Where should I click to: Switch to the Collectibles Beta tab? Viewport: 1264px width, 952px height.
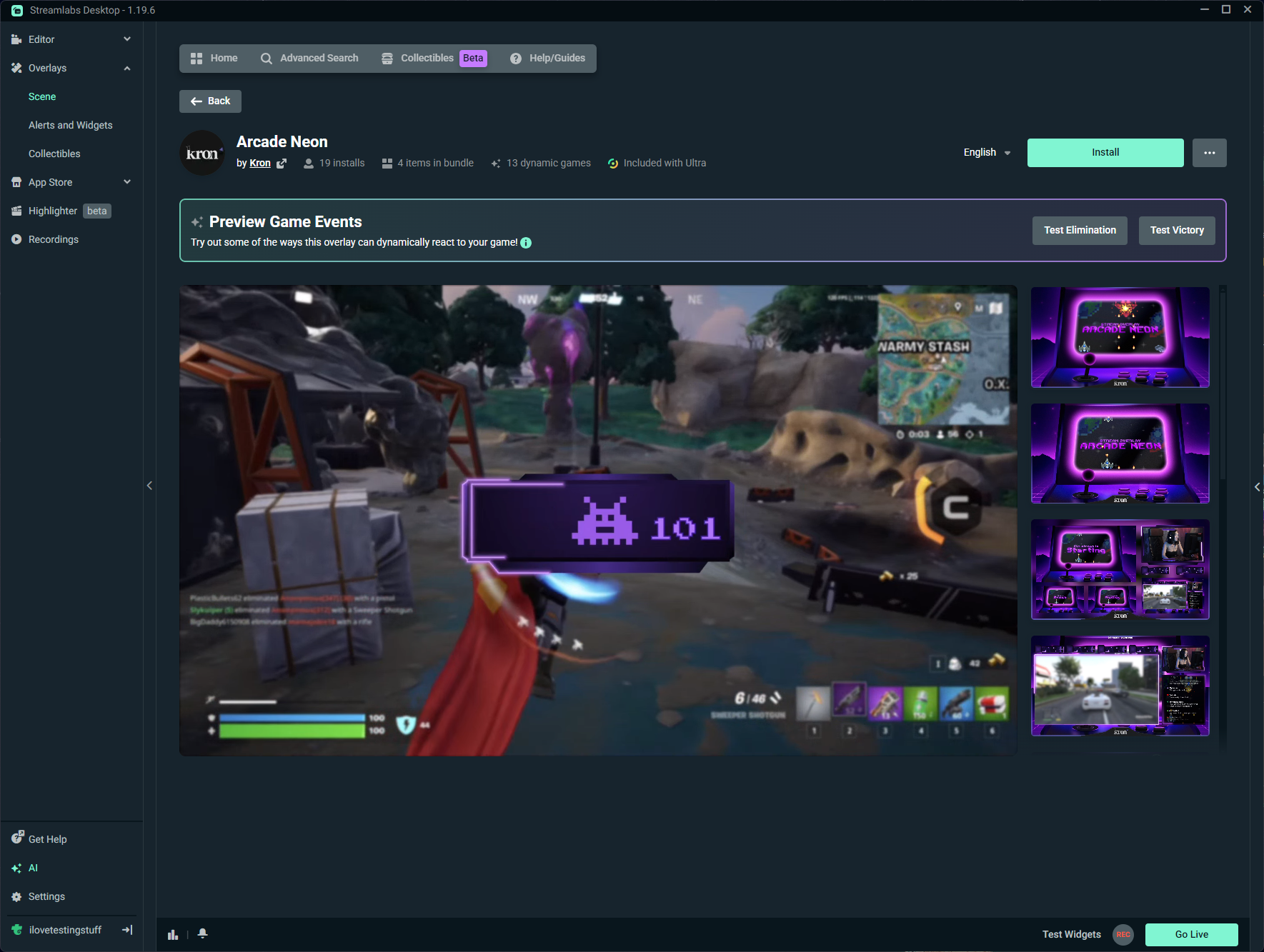point(427,58)
